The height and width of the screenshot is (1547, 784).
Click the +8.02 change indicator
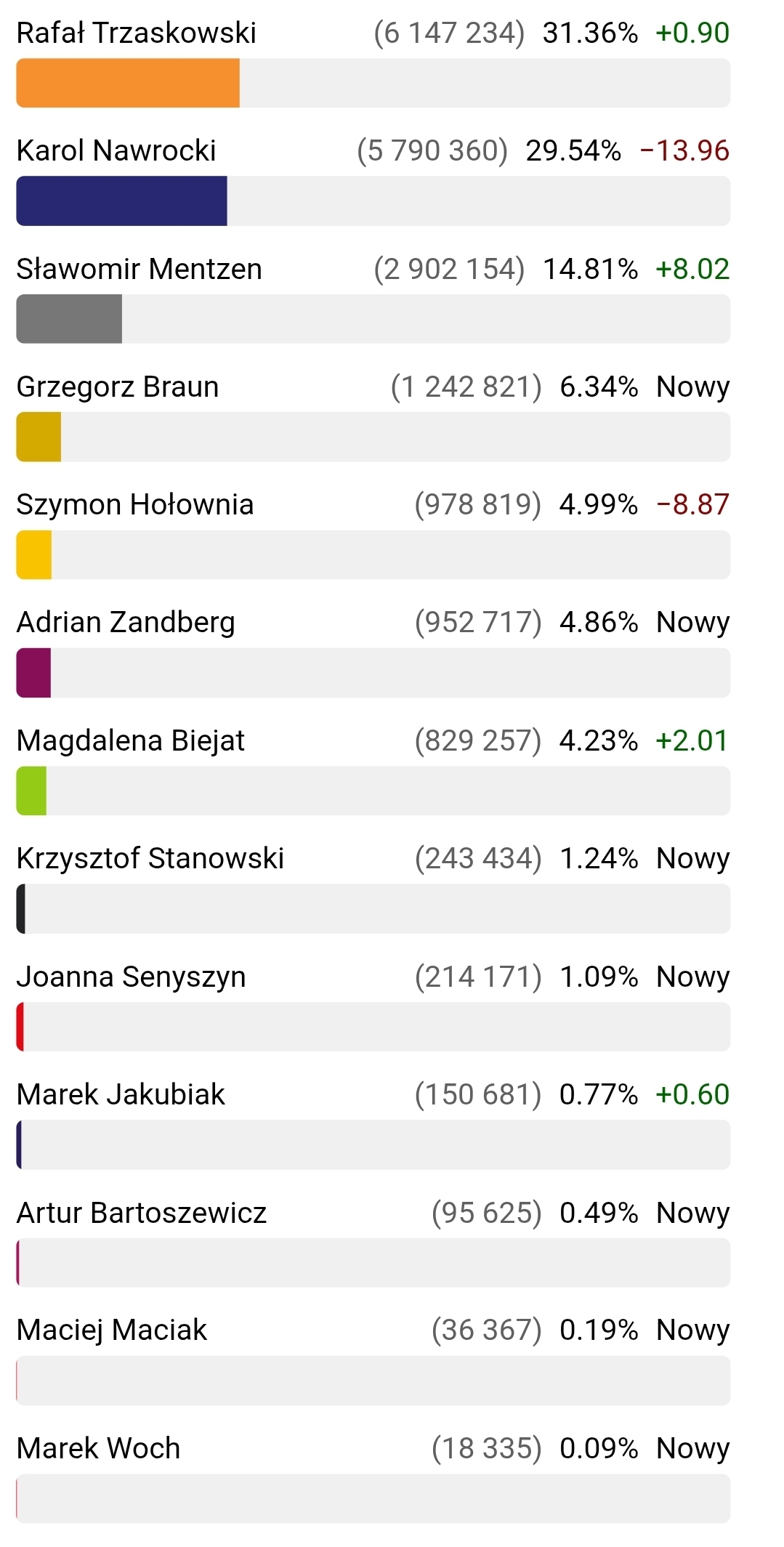(692, 269)
